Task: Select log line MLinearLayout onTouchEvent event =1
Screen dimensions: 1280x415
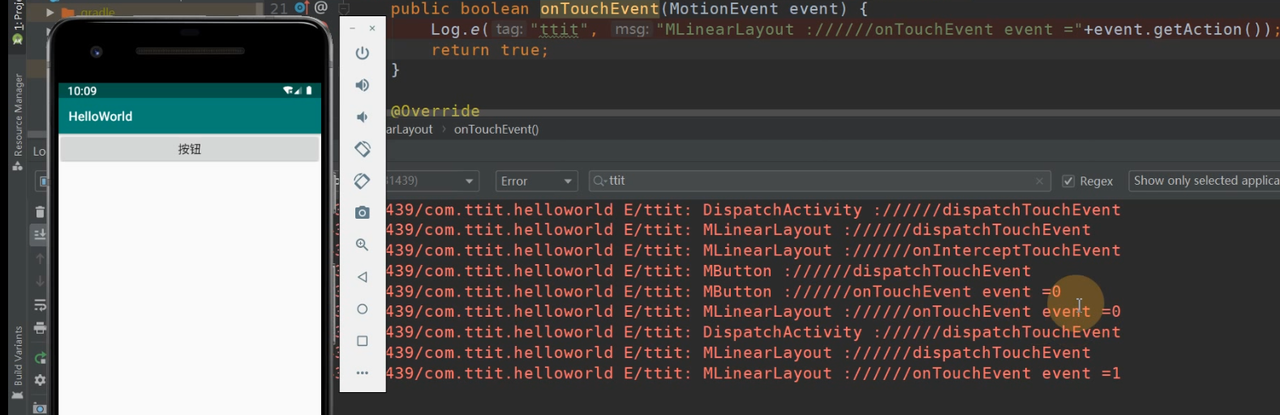Action: tap(752, 373)
